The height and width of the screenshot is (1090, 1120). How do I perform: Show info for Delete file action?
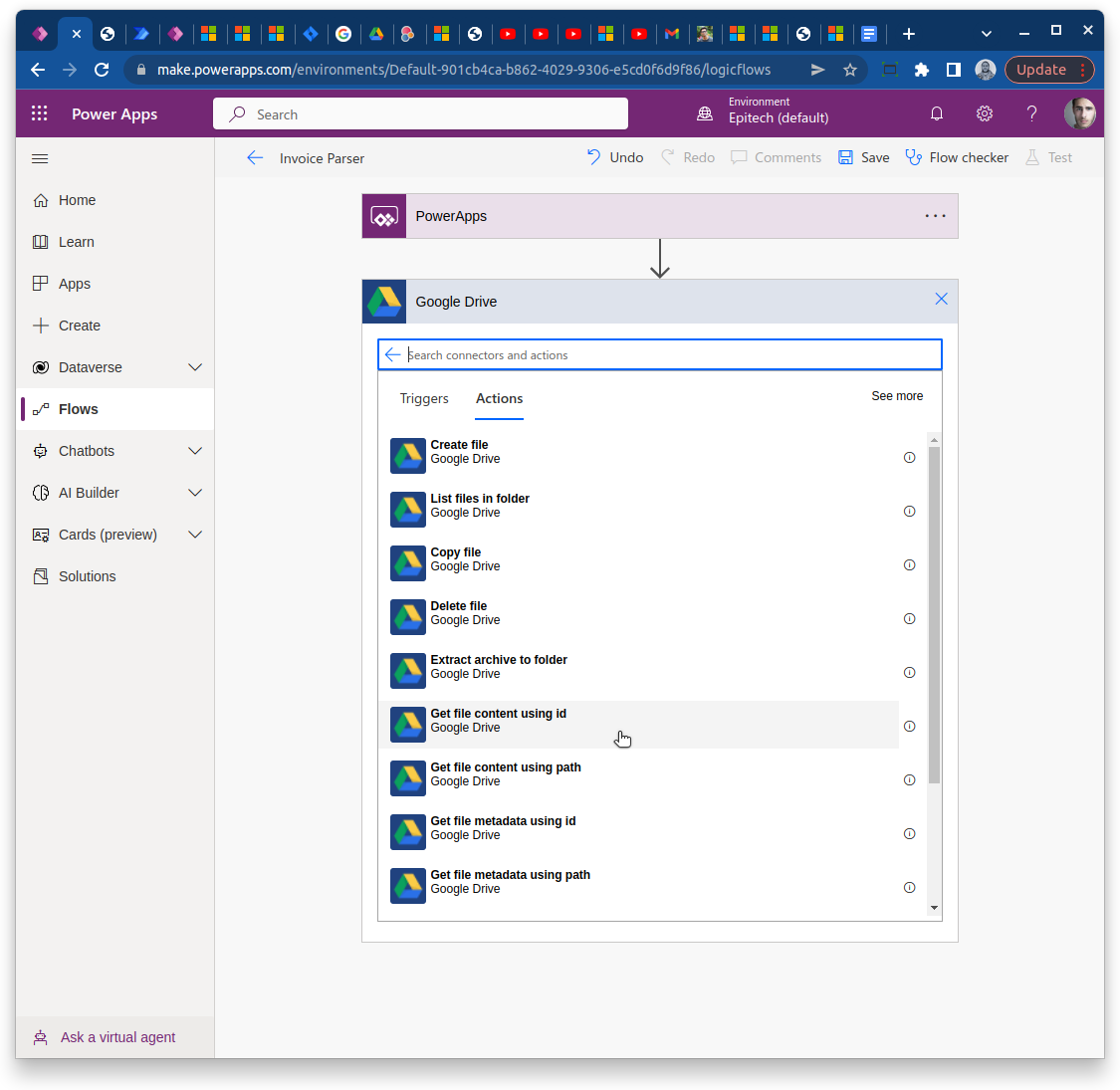pos(909,618)
